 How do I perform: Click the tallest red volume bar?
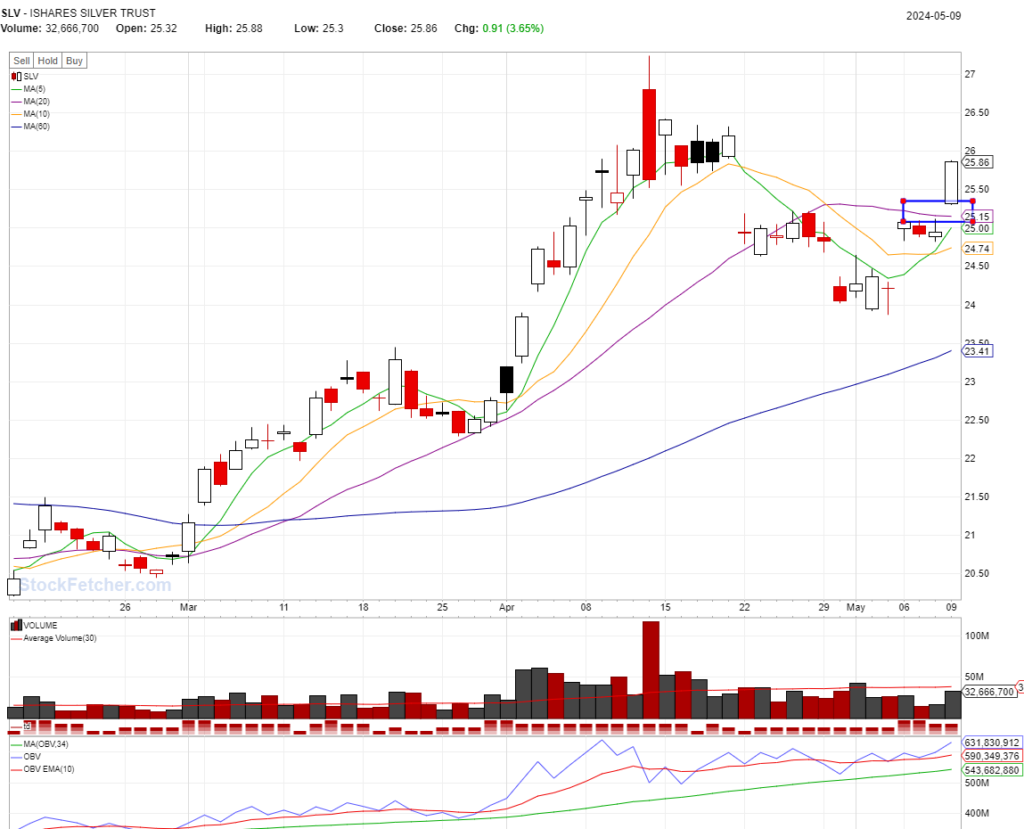click(650, 670)
